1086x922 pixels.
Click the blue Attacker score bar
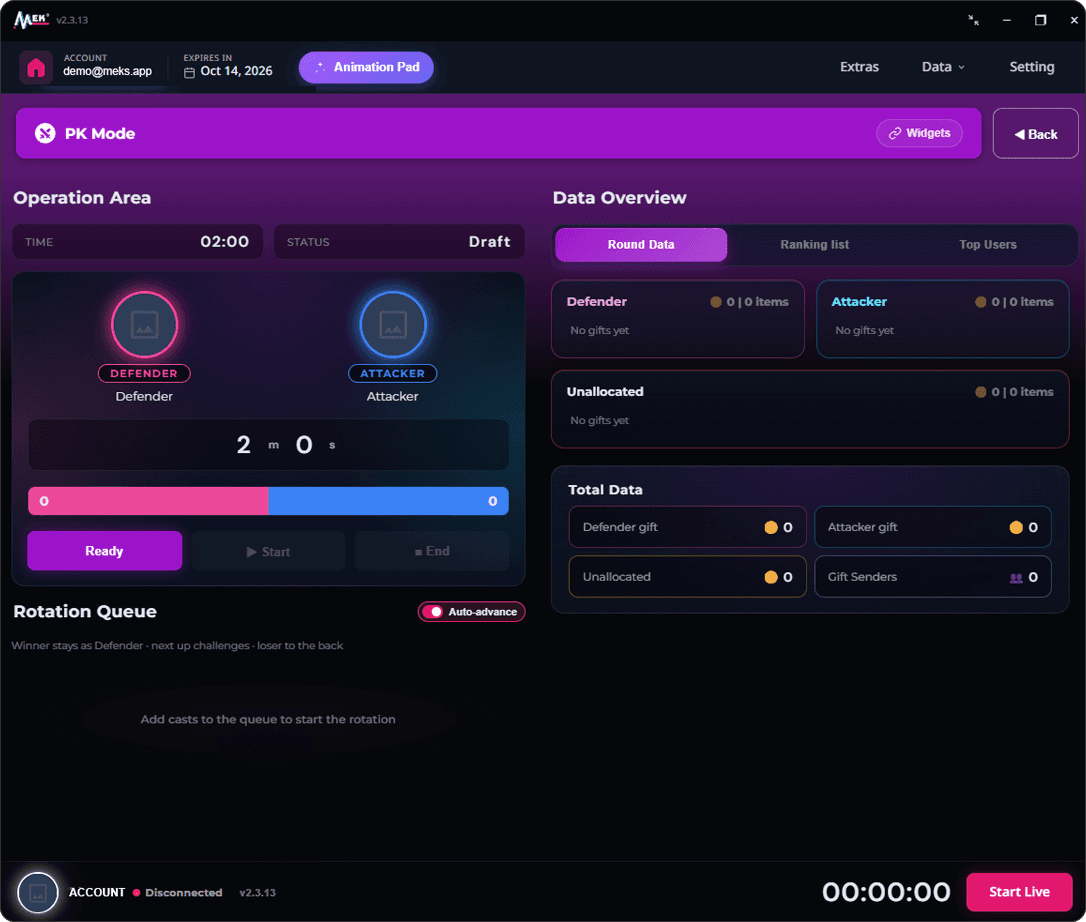pos(389,501)
